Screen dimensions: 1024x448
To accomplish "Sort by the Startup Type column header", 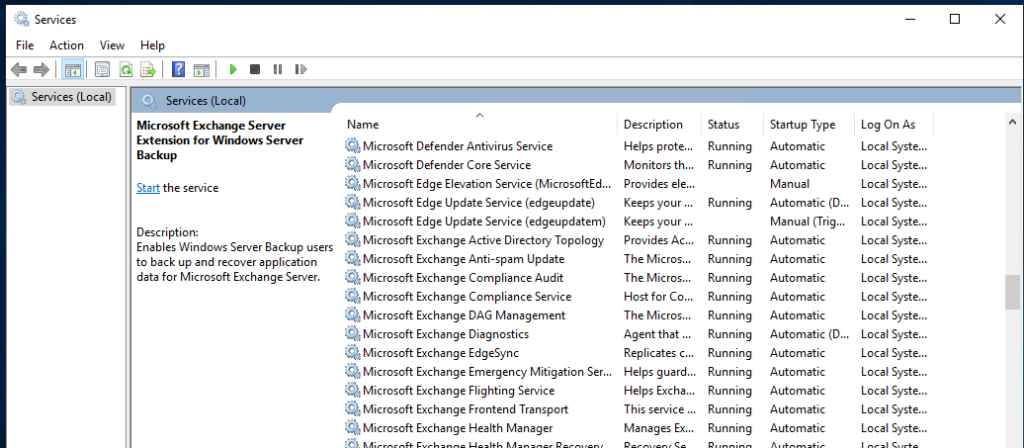I will click(x=809, y=124).
